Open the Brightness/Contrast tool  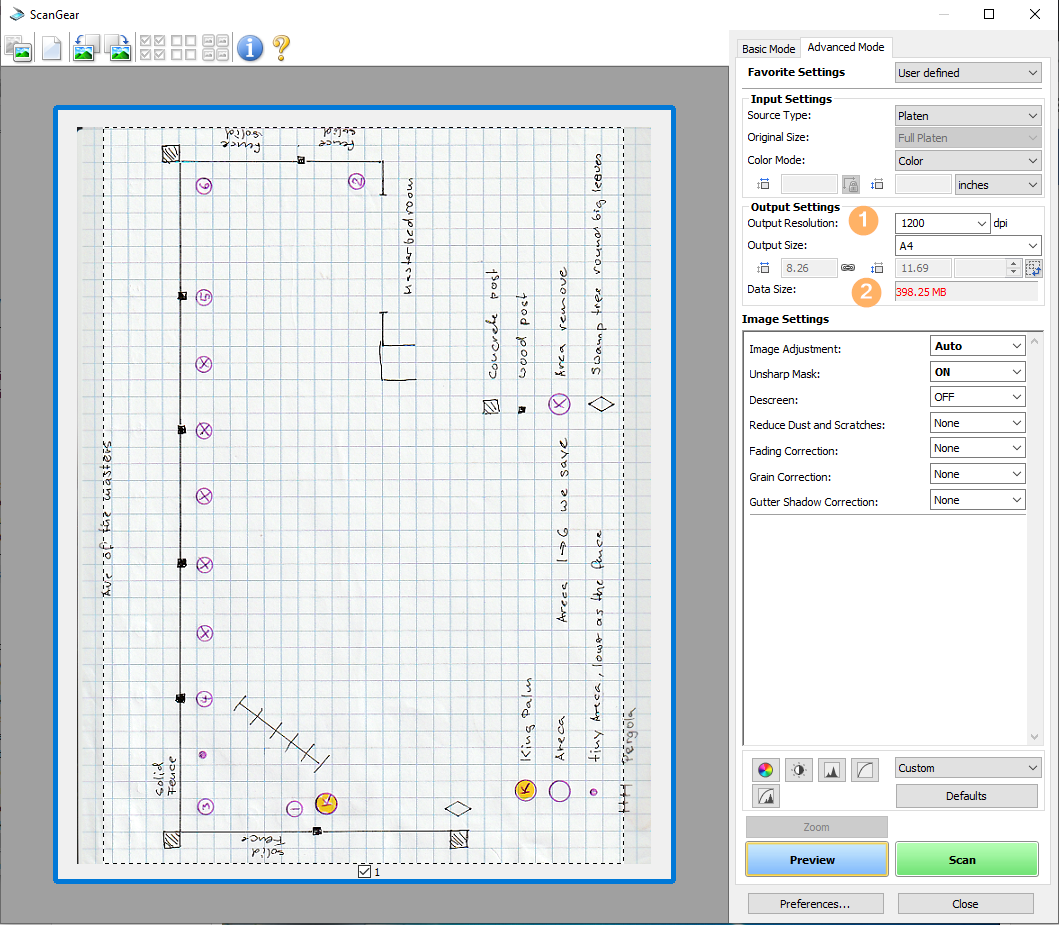[798, 770]
